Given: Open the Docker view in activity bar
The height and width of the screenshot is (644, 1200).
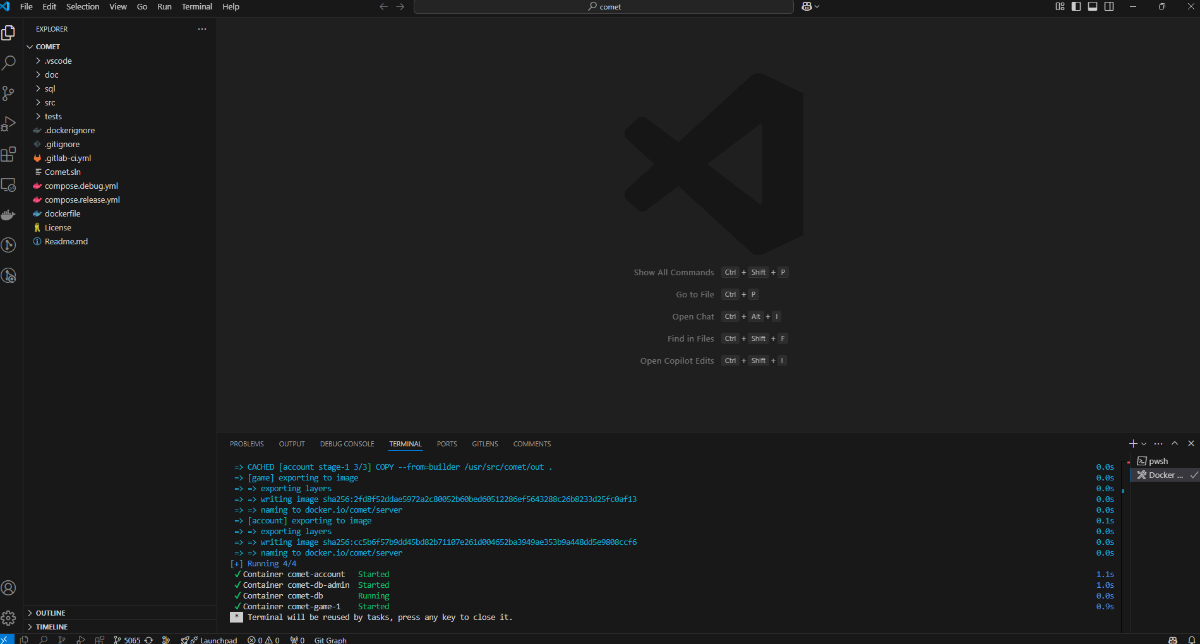Looking at the screenshot, I should coord(9,215).
